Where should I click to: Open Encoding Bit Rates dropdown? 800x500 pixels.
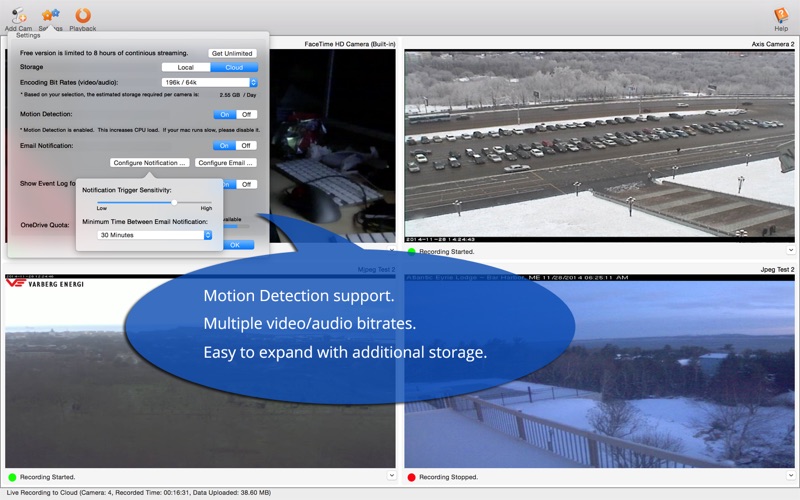click(x=209, y=82)
